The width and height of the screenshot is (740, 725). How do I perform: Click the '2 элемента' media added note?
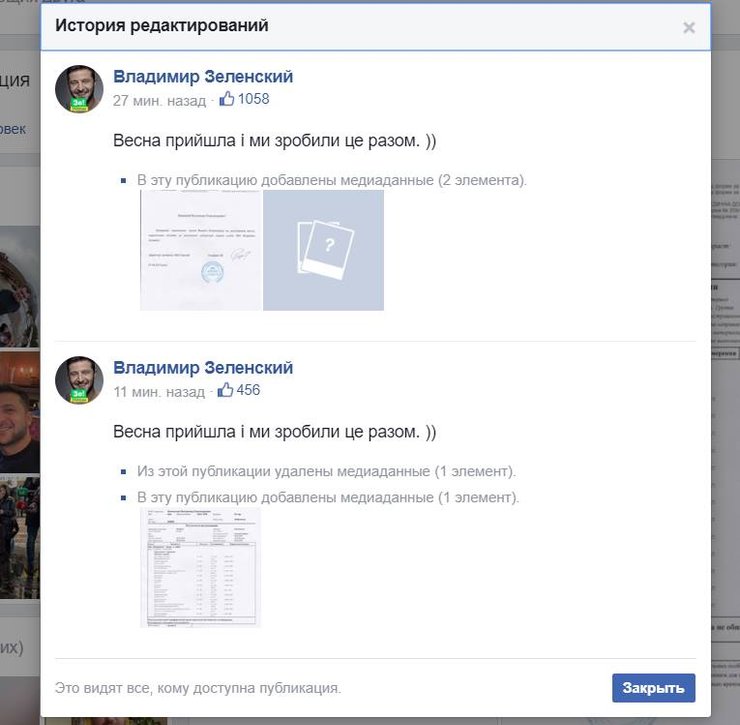click(331, 181)
